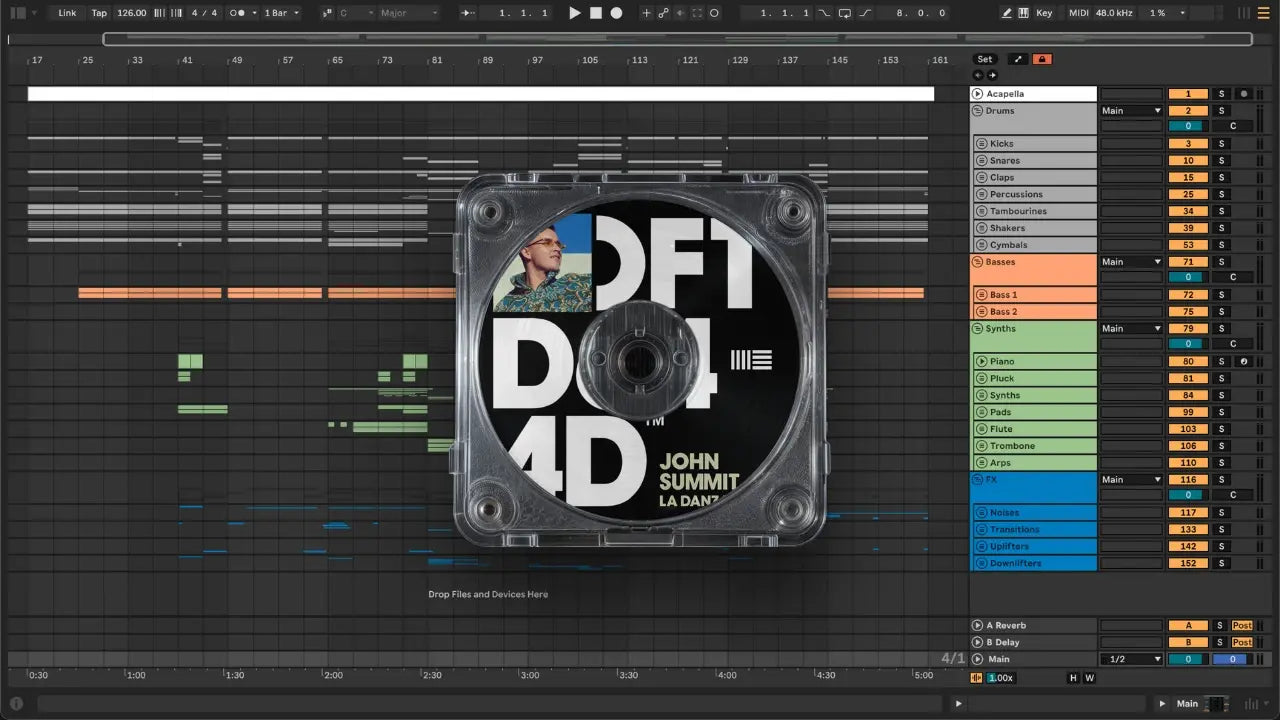
Task: Toggle the metronome icon
Action: tap(239, 13)
